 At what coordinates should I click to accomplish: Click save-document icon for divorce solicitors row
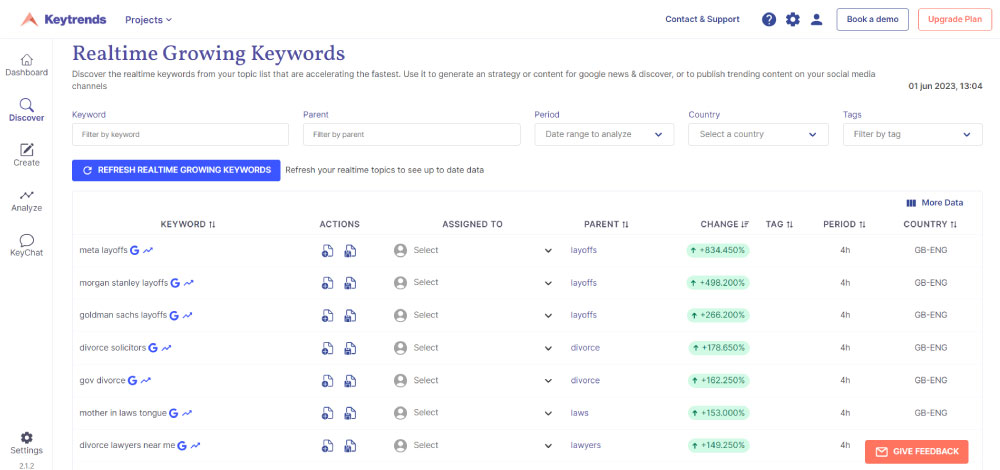(350, 349)
